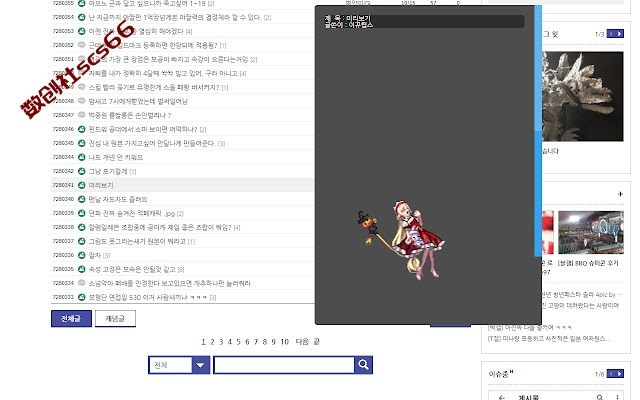Select the '전체글' tab button
This screenshot has width=640, height=400.
pyautogui.click(x=71, y=318)
